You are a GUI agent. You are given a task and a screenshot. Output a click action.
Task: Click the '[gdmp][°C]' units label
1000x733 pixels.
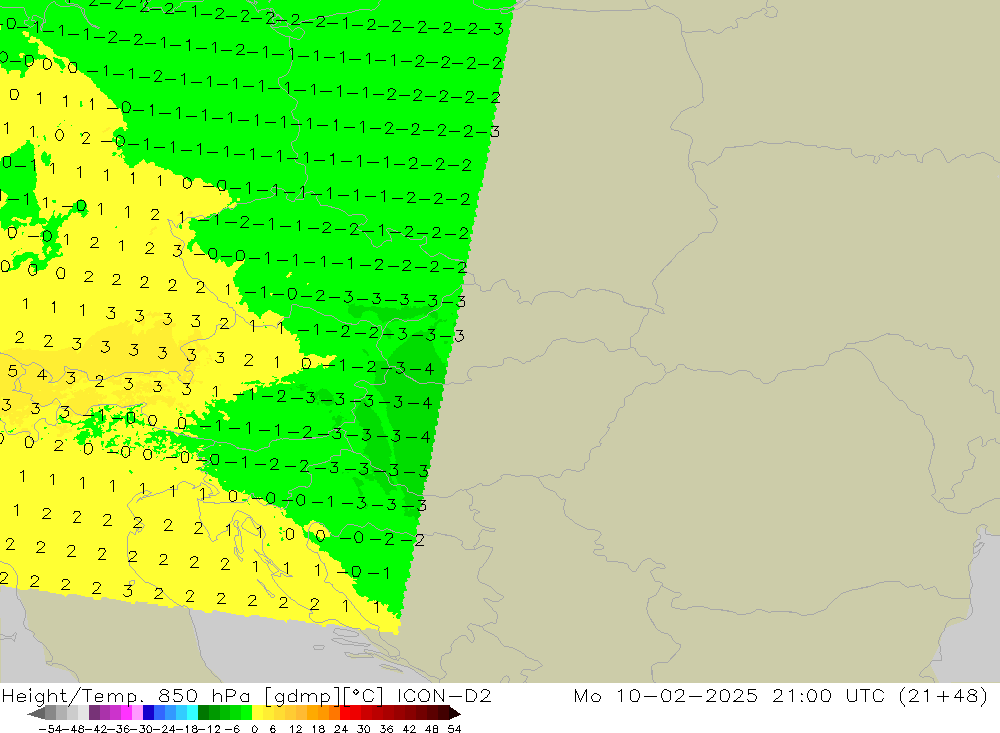(324, 696)
